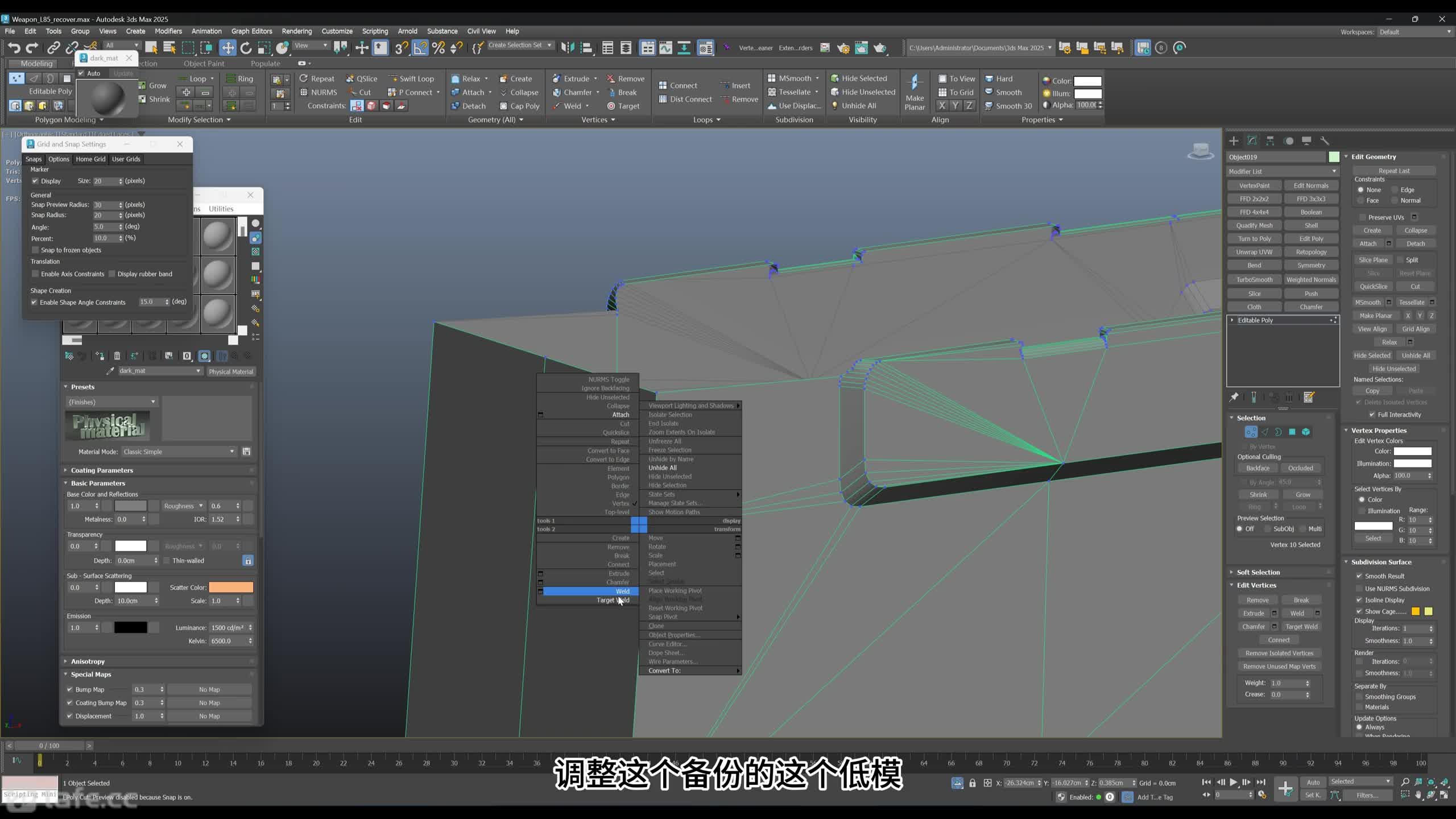
Task: Select Element sub-object level icon
Action: pos(1306,432)
